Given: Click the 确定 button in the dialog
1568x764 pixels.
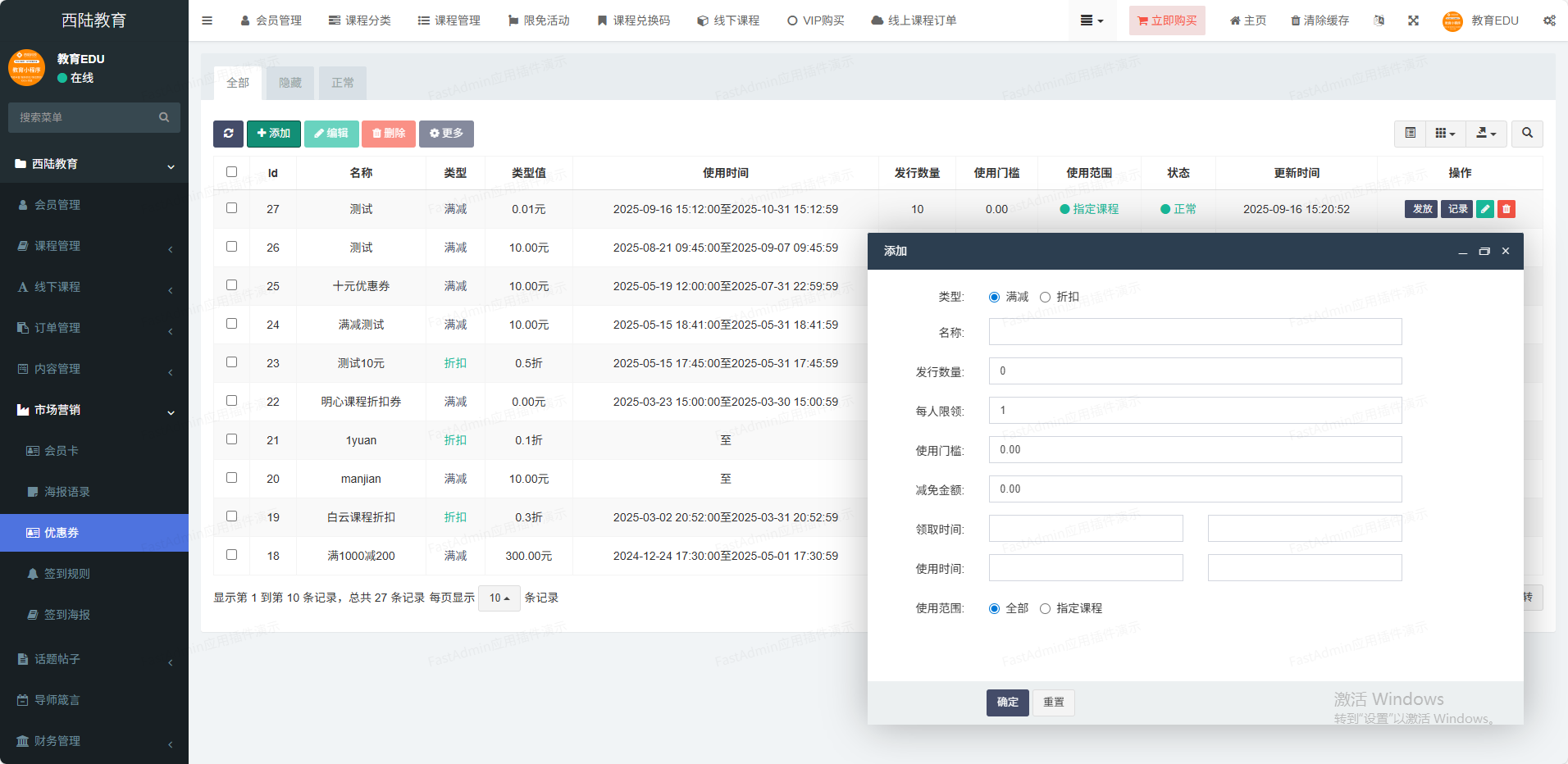Looking at the screenshot, I should click(x=1007, y=703).
